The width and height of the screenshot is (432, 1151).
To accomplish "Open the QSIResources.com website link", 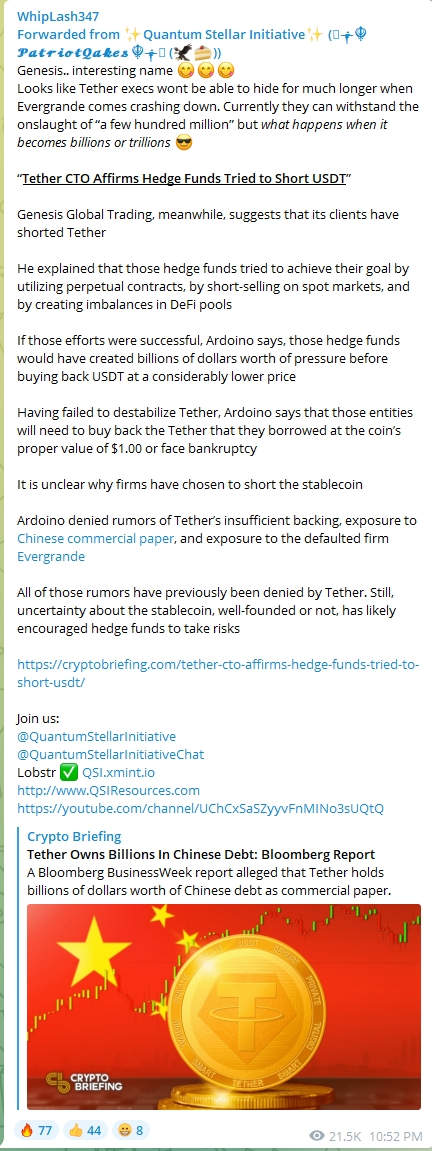I will coord(108,790).
